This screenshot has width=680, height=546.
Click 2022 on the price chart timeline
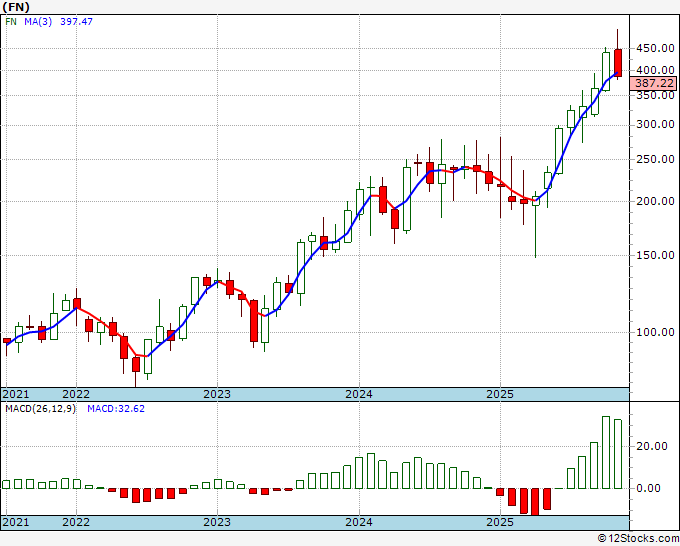pyautogui.click(x=76, y=394)
